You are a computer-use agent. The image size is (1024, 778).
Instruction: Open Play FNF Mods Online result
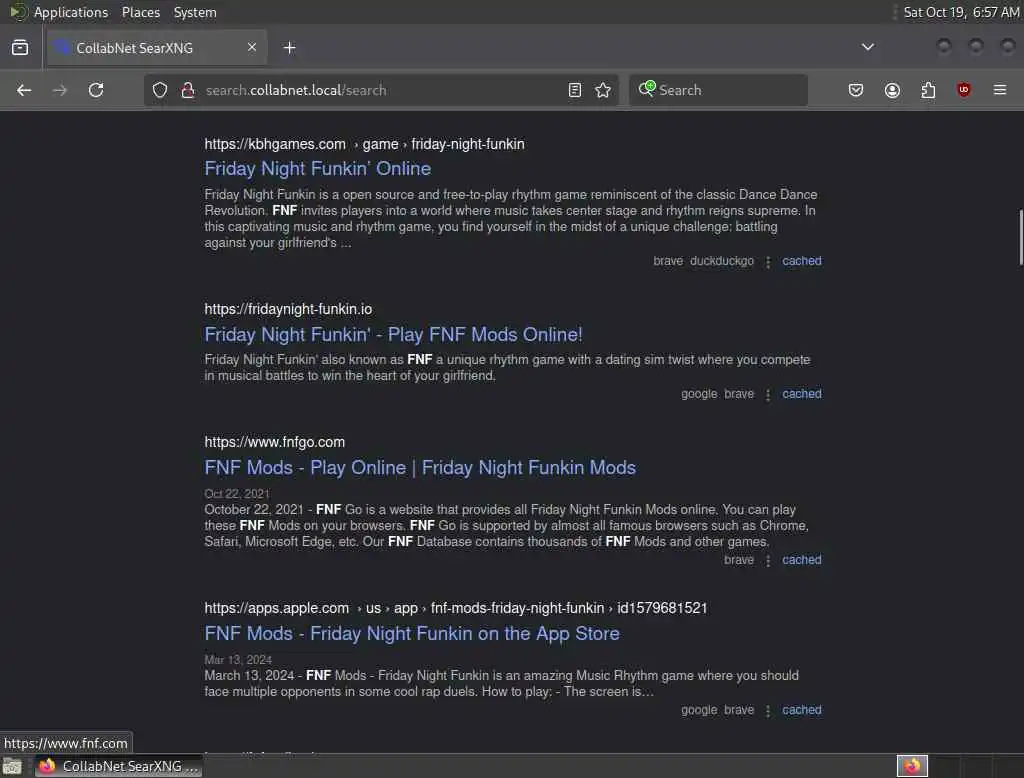pyautogui.click(x=393, y=334)
